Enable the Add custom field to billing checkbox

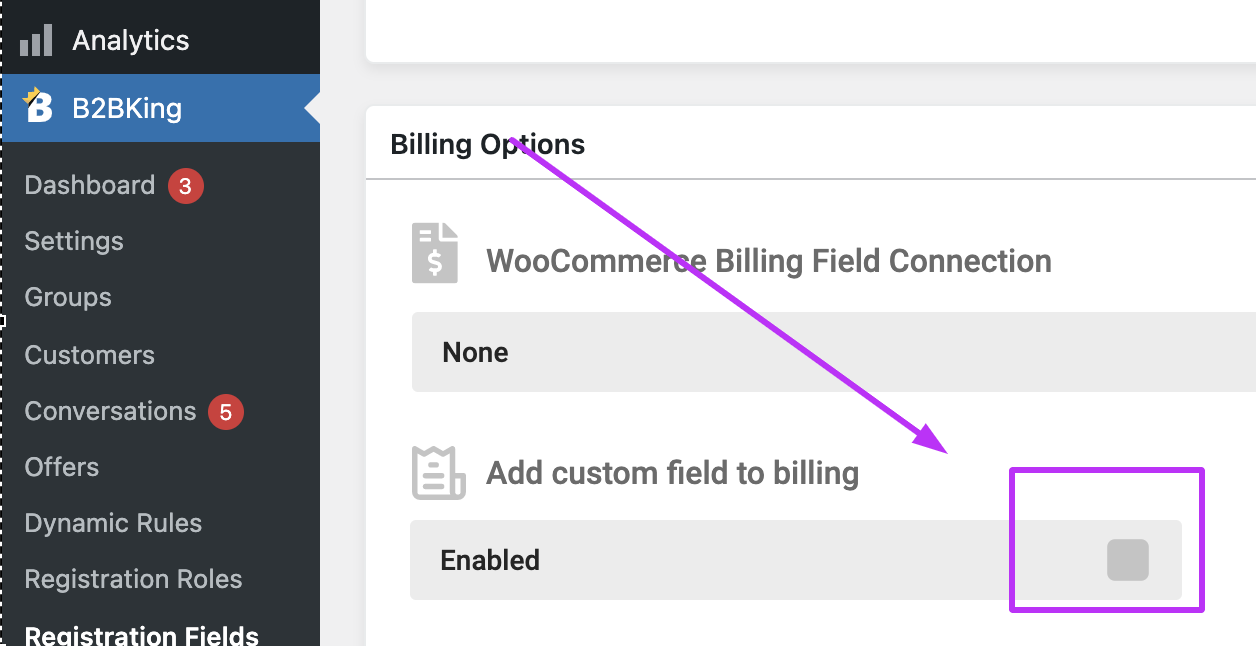[x=1128, y=560]
